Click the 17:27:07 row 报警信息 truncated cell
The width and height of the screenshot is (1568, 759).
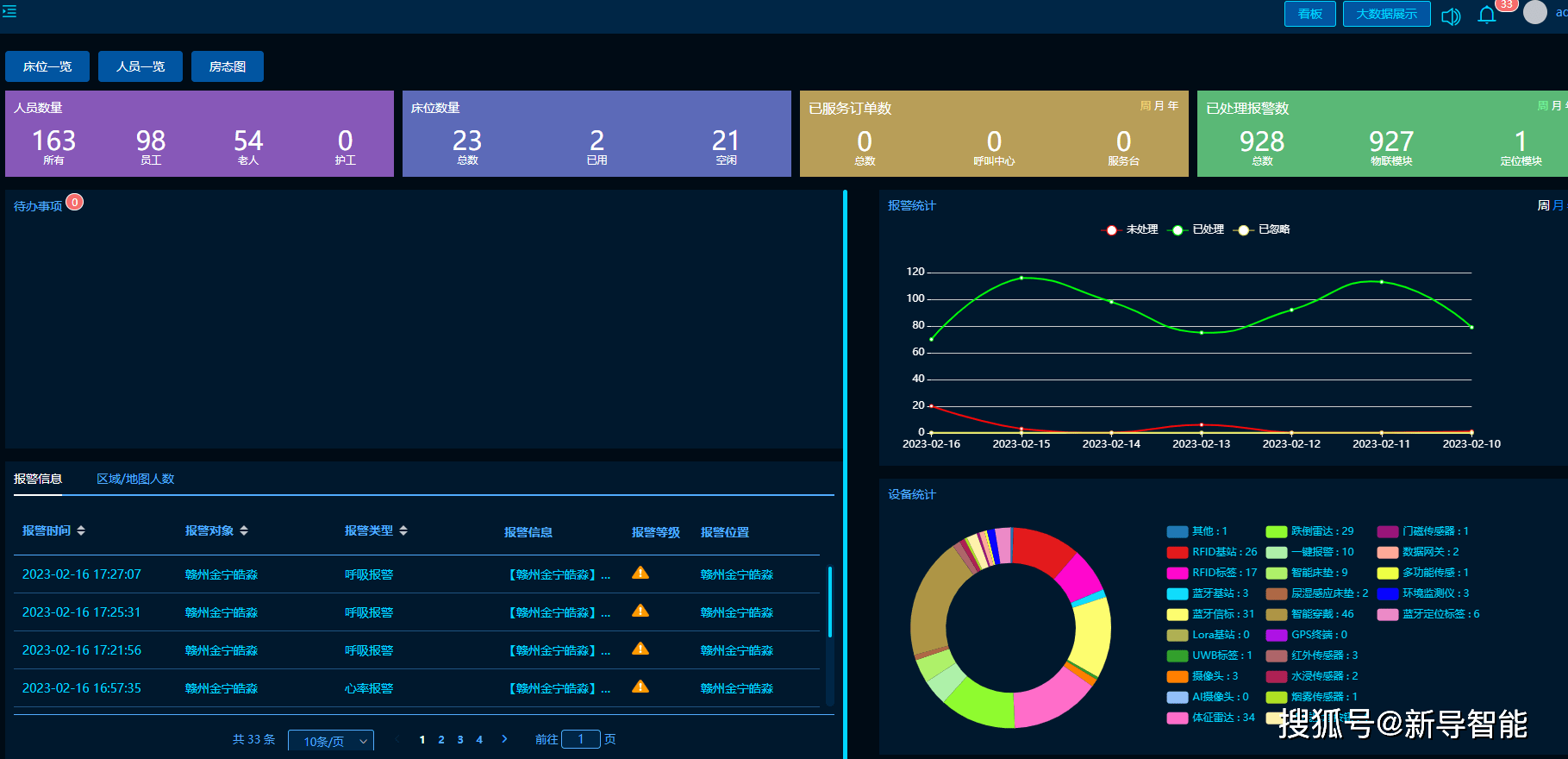click(559, 574)
